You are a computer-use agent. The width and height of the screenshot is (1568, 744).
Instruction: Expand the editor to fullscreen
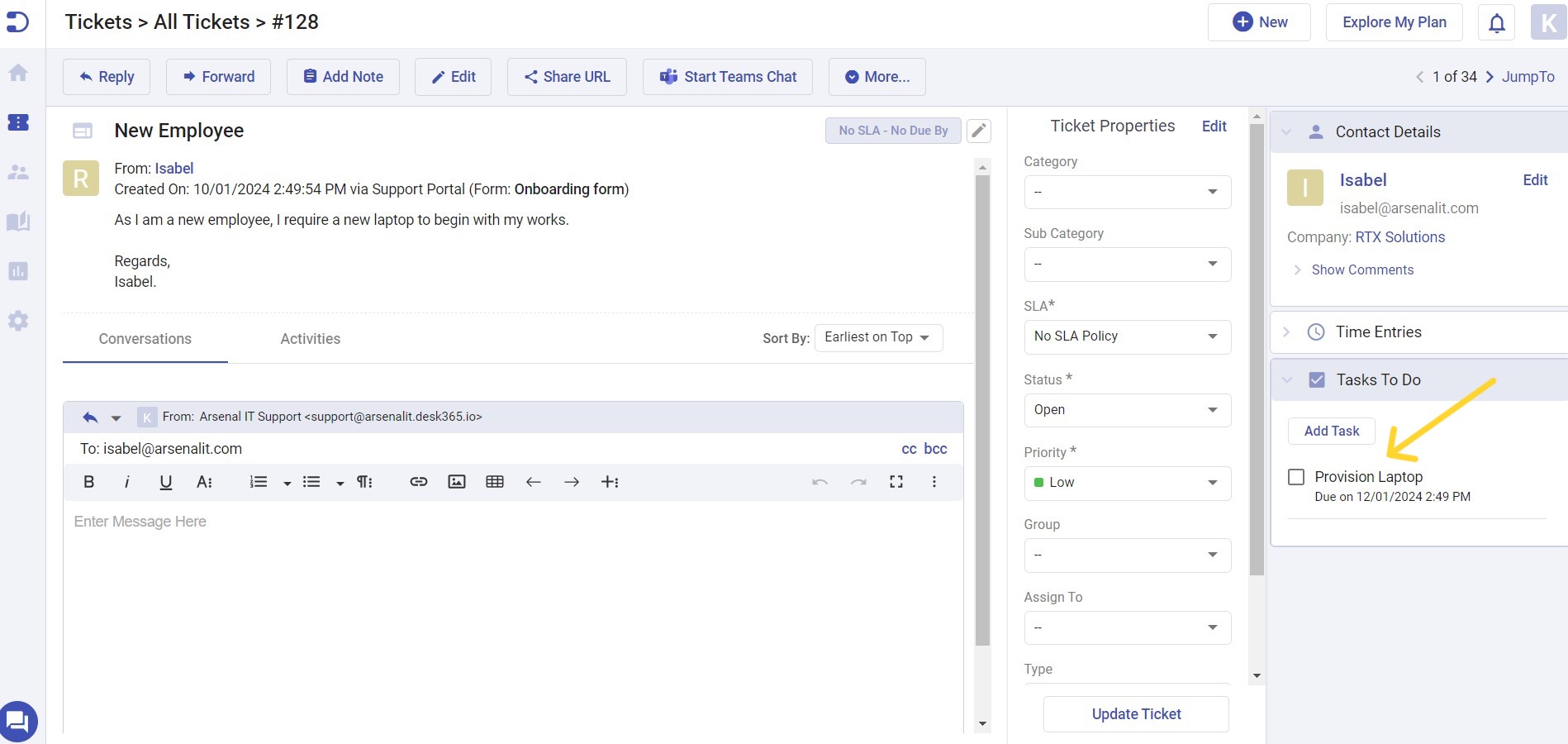point(896,481)
